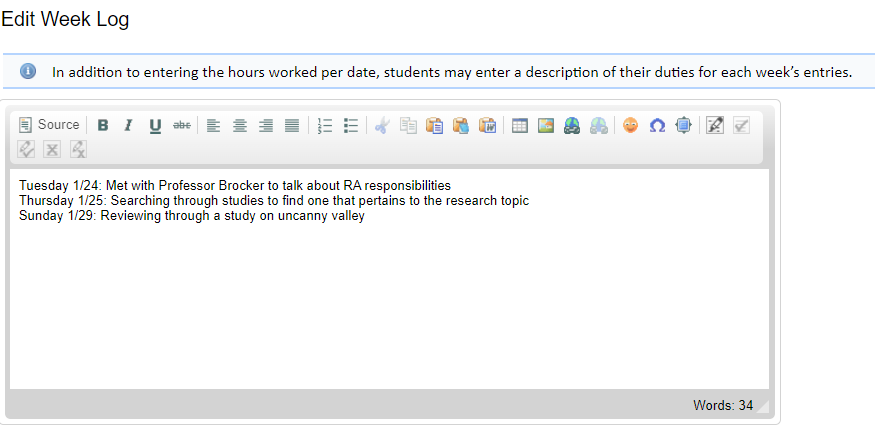Justify the text block
877x433 pixels.
point(292,125)
